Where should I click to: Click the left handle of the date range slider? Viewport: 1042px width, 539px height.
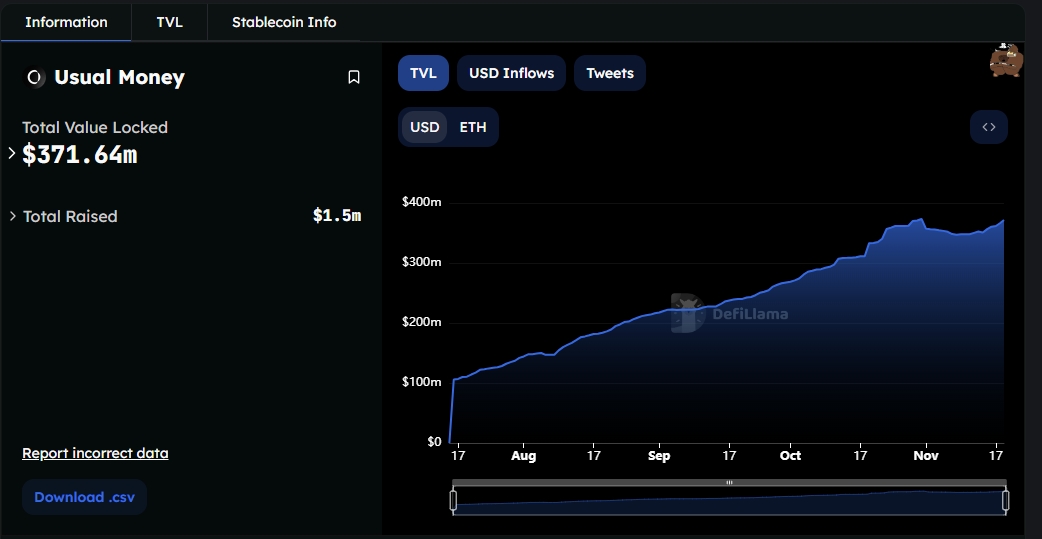(453, 500)
